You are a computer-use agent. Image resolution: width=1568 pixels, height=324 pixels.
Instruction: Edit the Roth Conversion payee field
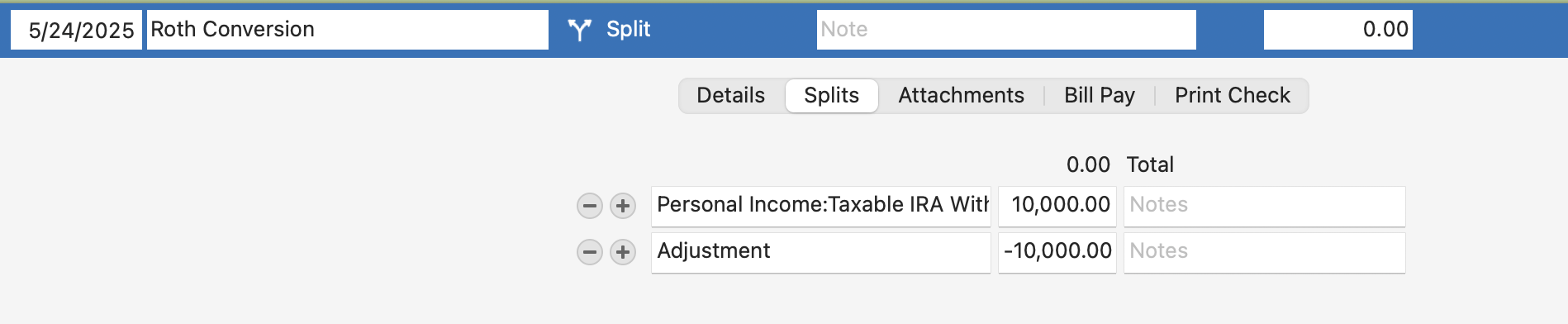[x=348, y=30]
